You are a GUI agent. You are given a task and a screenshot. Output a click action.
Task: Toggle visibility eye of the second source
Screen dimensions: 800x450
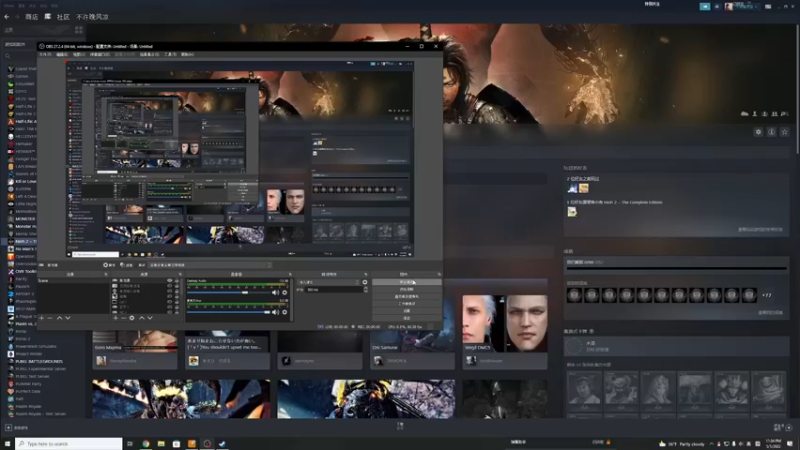(169, 286)
